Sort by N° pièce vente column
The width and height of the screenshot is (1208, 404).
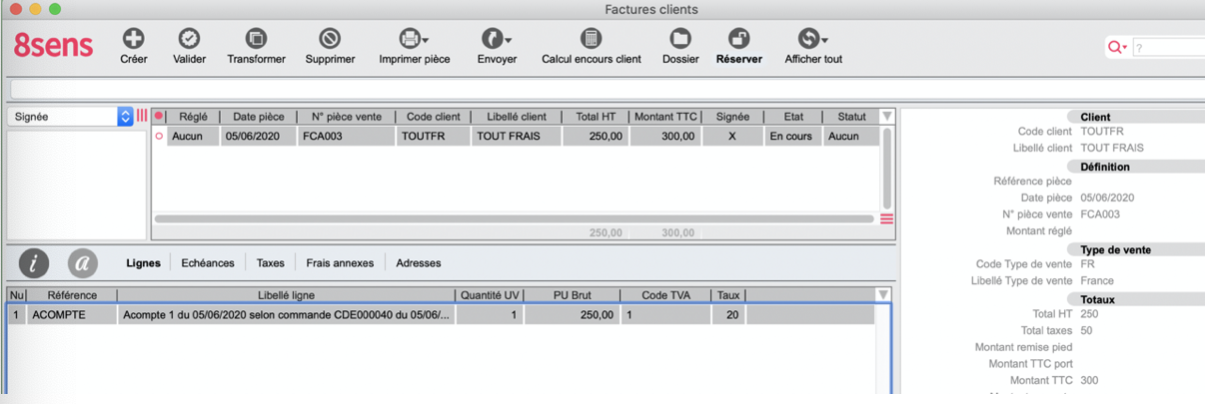pos(346,116)
